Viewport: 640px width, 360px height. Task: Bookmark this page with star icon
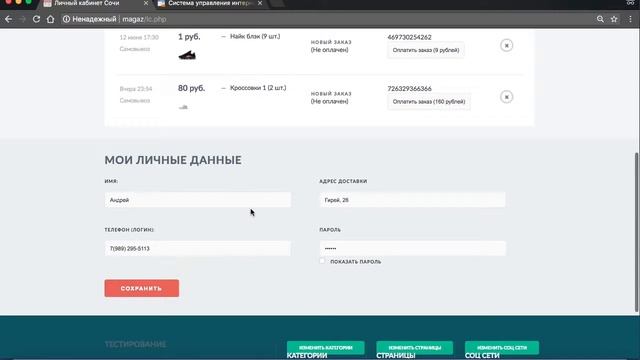coord(614,19)
